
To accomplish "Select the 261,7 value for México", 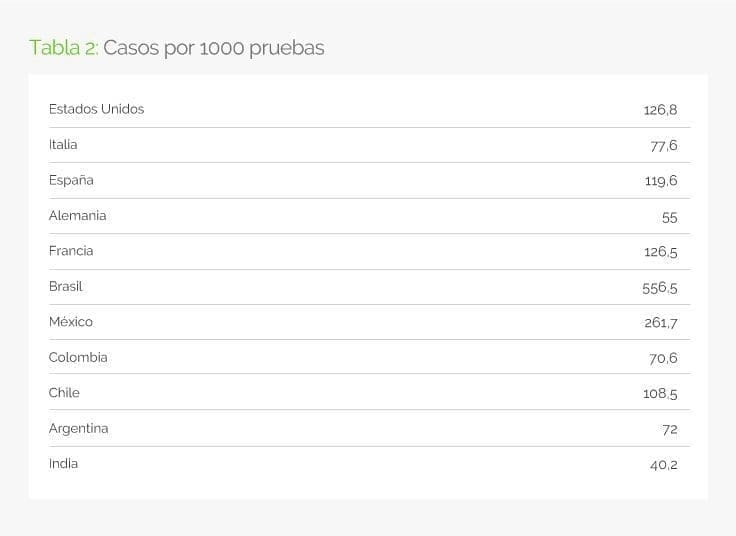I will pyautogui.click(x=660, y=323).
